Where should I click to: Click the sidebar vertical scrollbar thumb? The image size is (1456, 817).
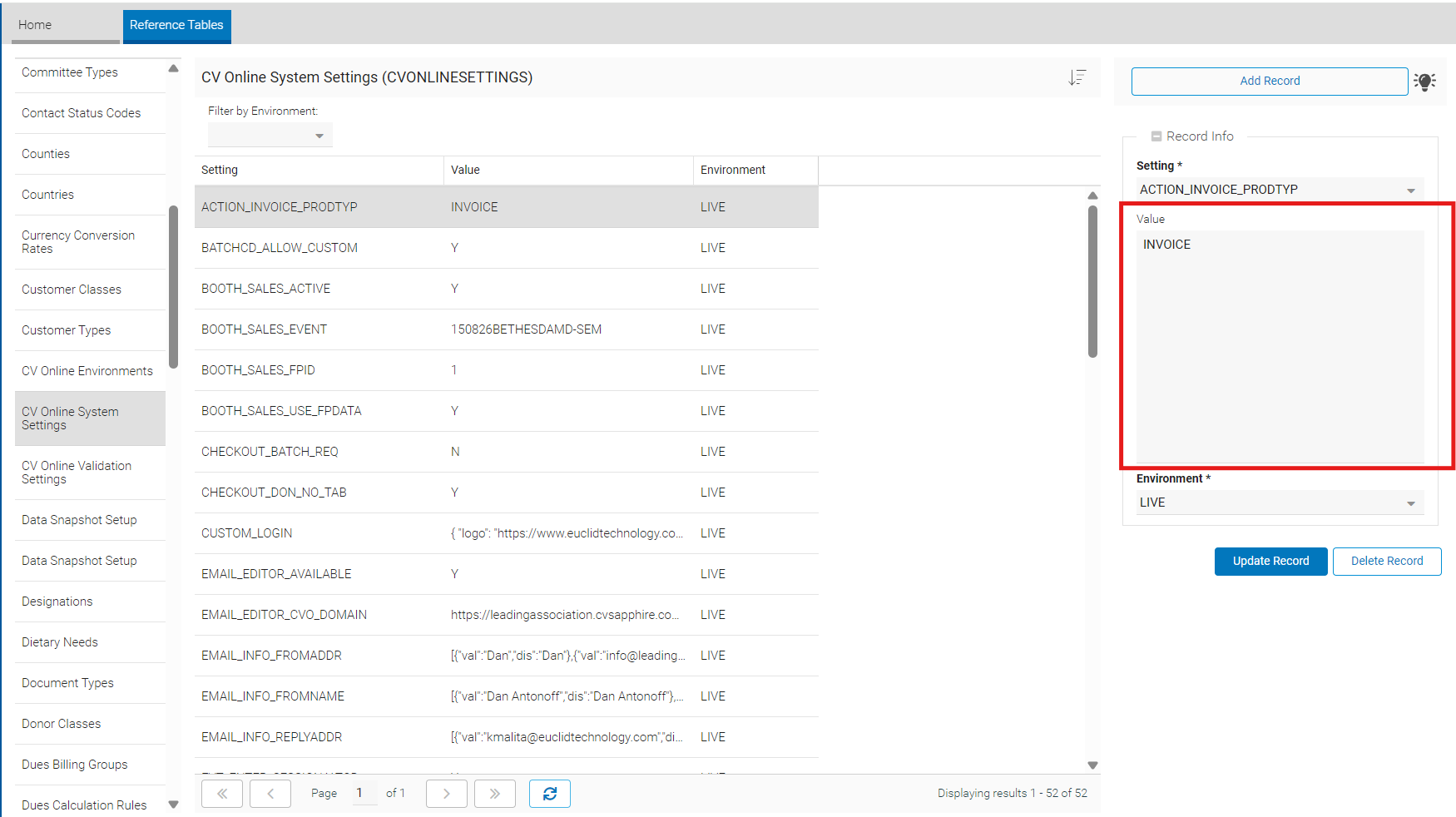[173, 287]
